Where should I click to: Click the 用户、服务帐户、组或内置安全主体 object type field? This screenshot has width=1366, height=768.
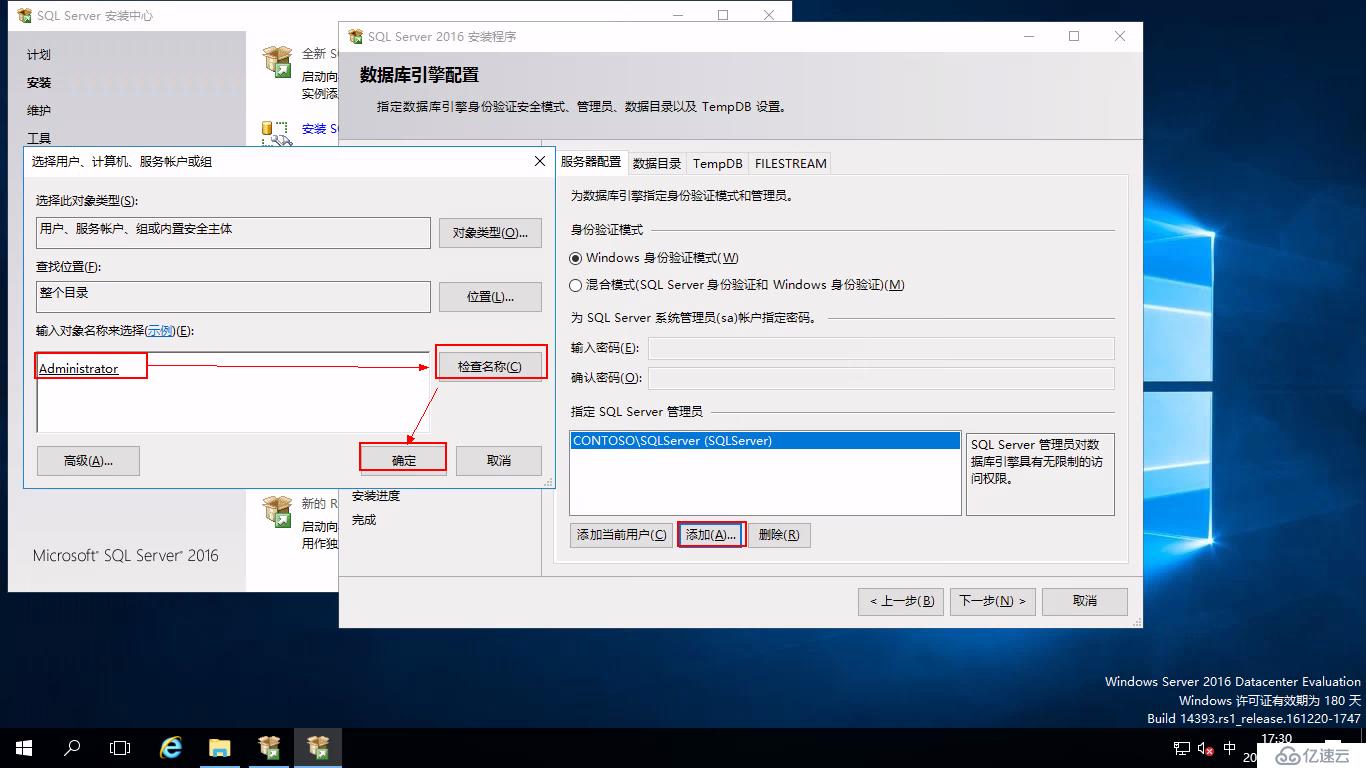click(233, 233)
